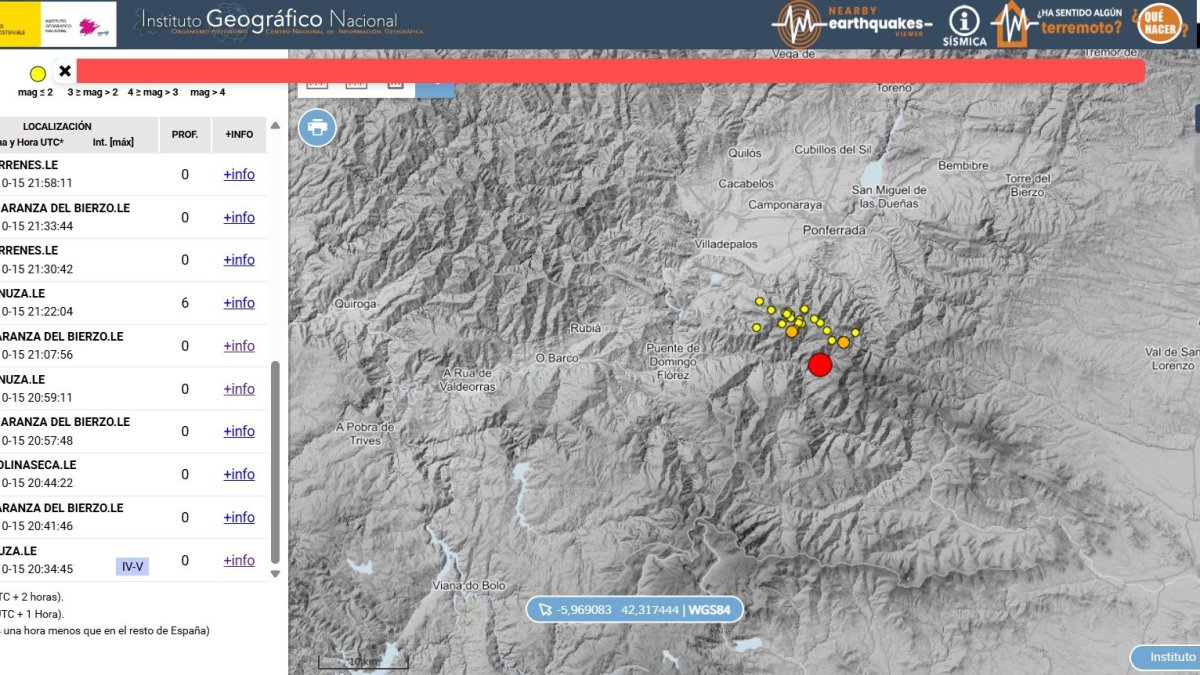This screenshot has height=675, width=1200.
Task: Select the large red earthquake marker
Action: (x=820, y=365)
